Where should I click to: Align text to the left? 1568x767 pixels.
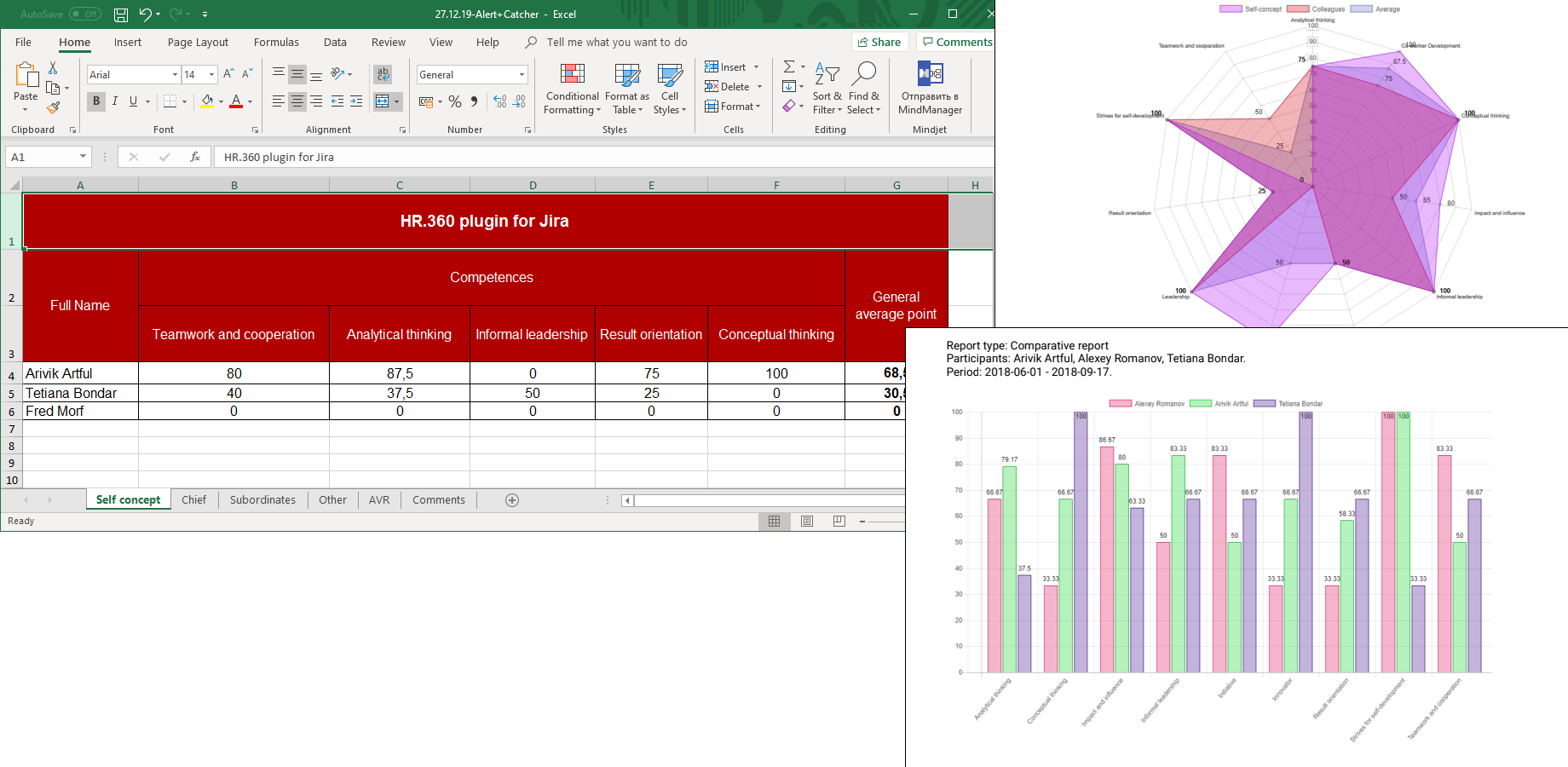click(x=279, y=101)
